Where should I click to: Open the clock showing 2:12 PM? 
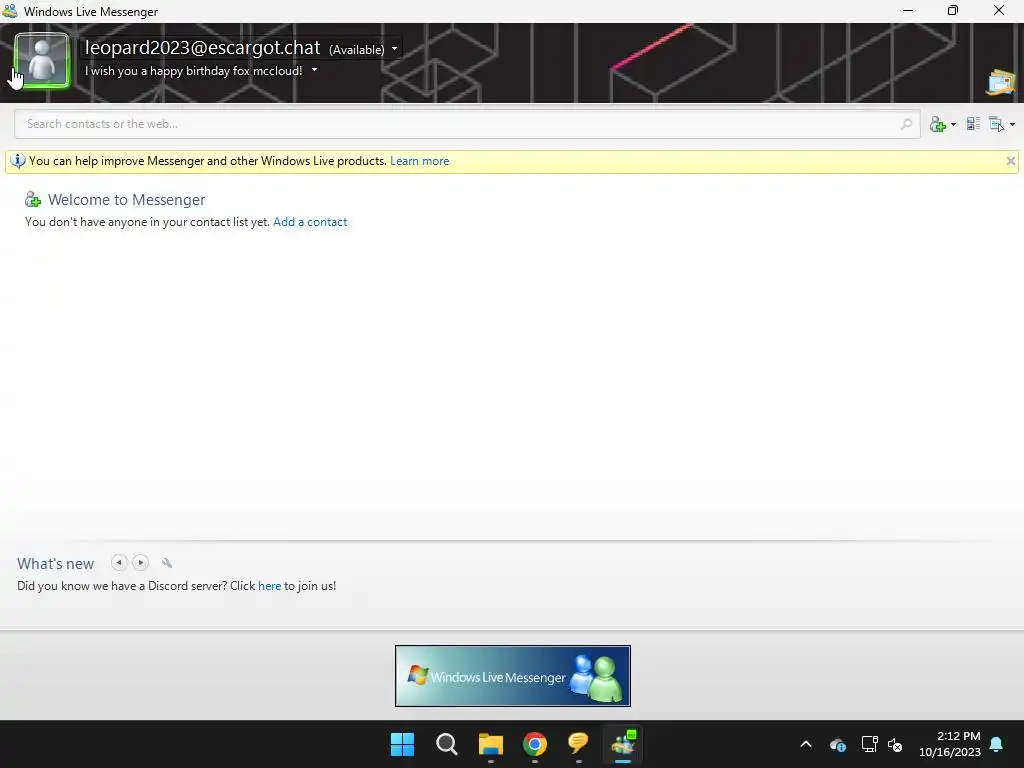(x=950, y=744)
